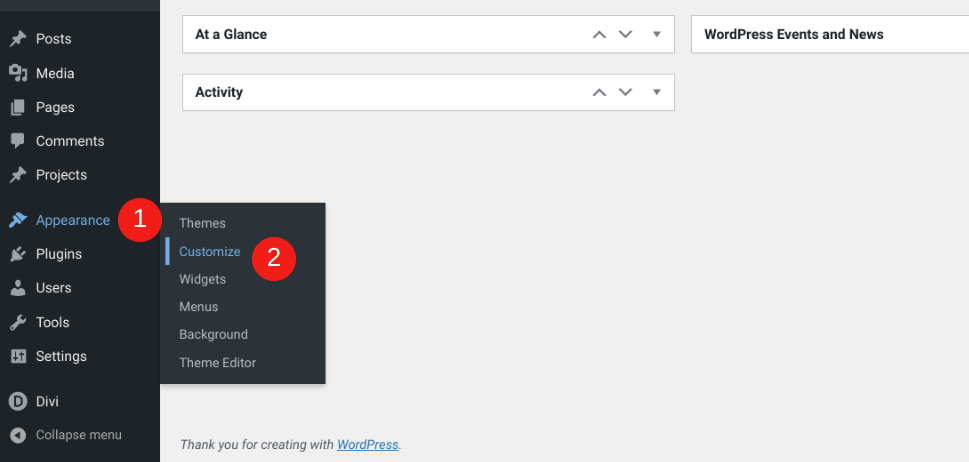Select Menus in the submenu

[198, 307]
